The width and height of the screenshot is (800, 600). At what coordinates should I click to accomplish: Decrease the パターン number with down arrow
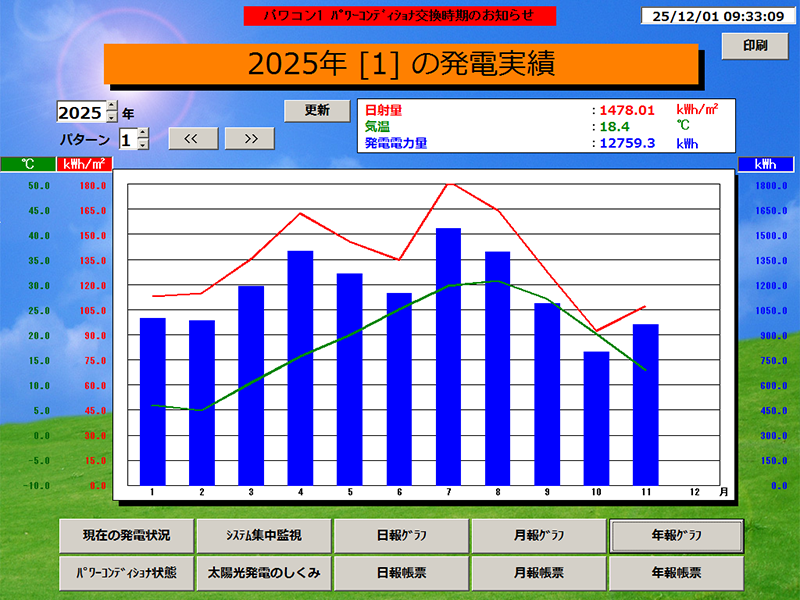click(x=142, y=146)
